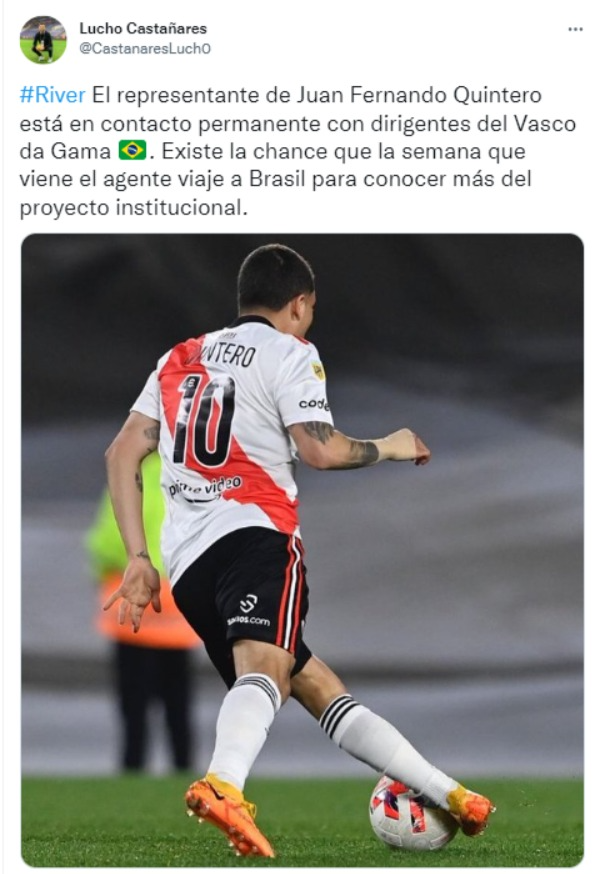Open the tweet's more options menu

[575, 30]
